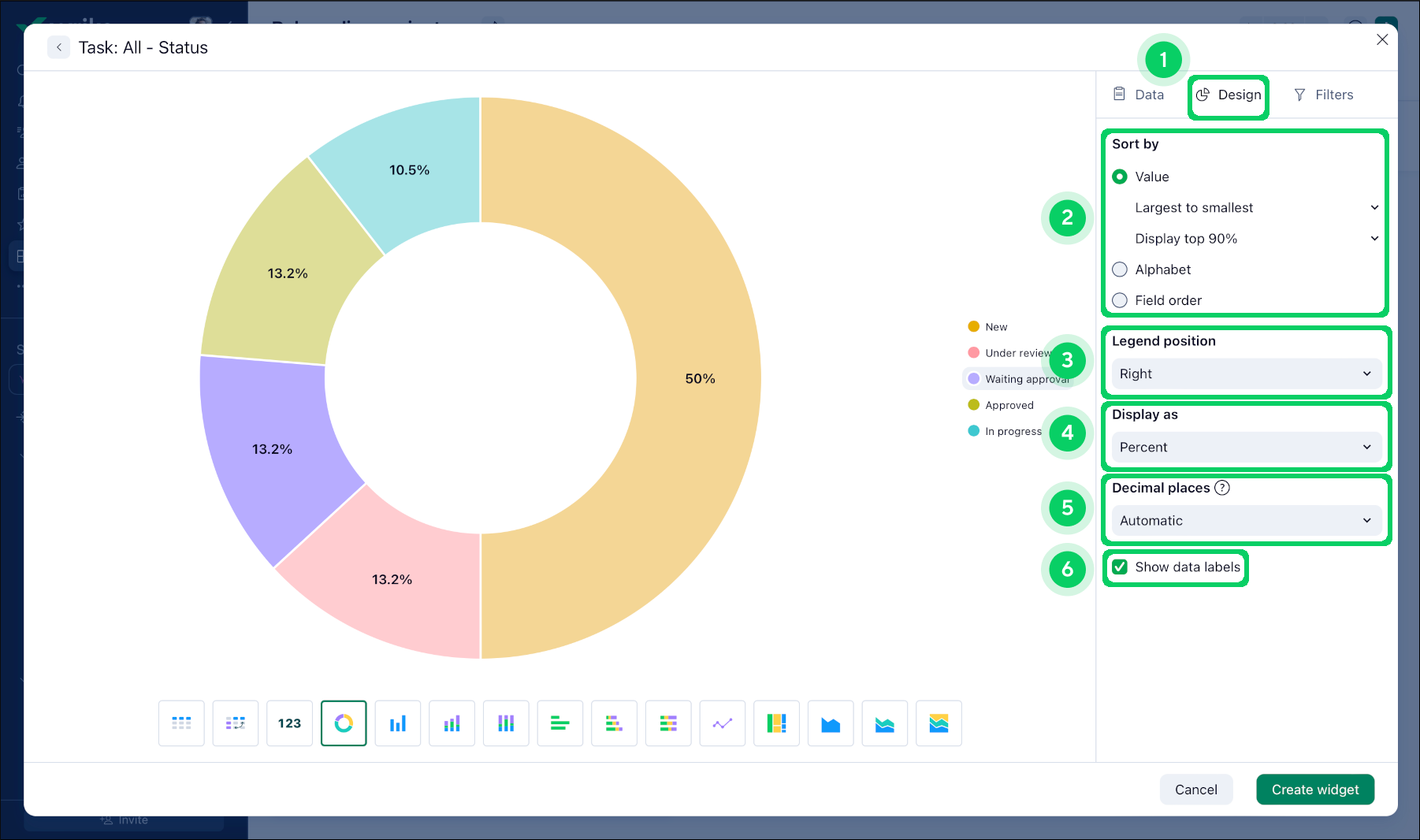The image size is (1420, 840).
Task: Open the Display top 90% dropdown
Action: (1255, 238)
